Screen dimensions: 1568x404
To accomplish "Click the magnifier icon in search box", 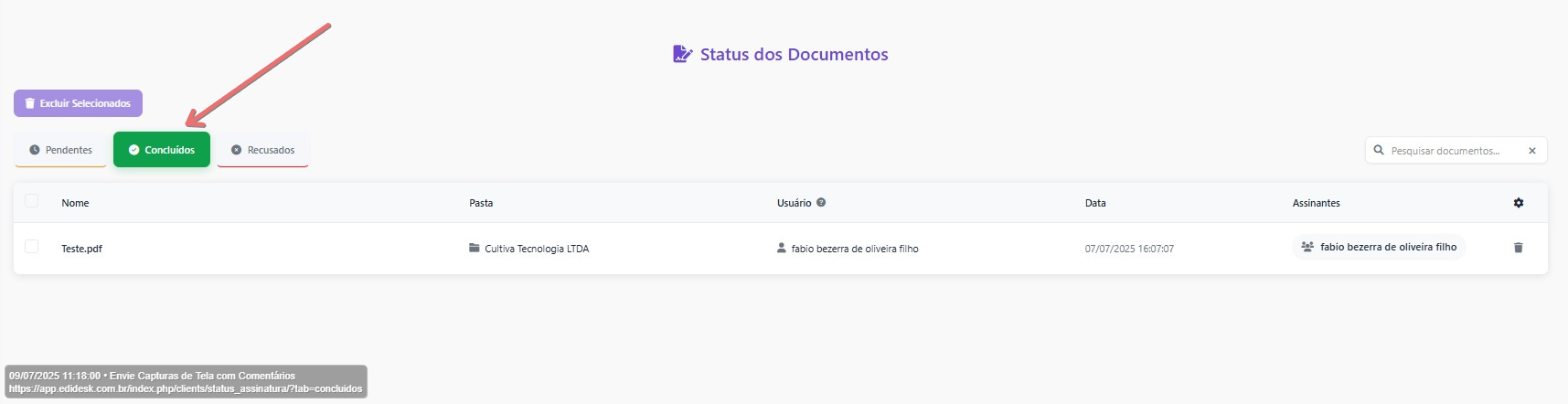I will [1379, 151].
